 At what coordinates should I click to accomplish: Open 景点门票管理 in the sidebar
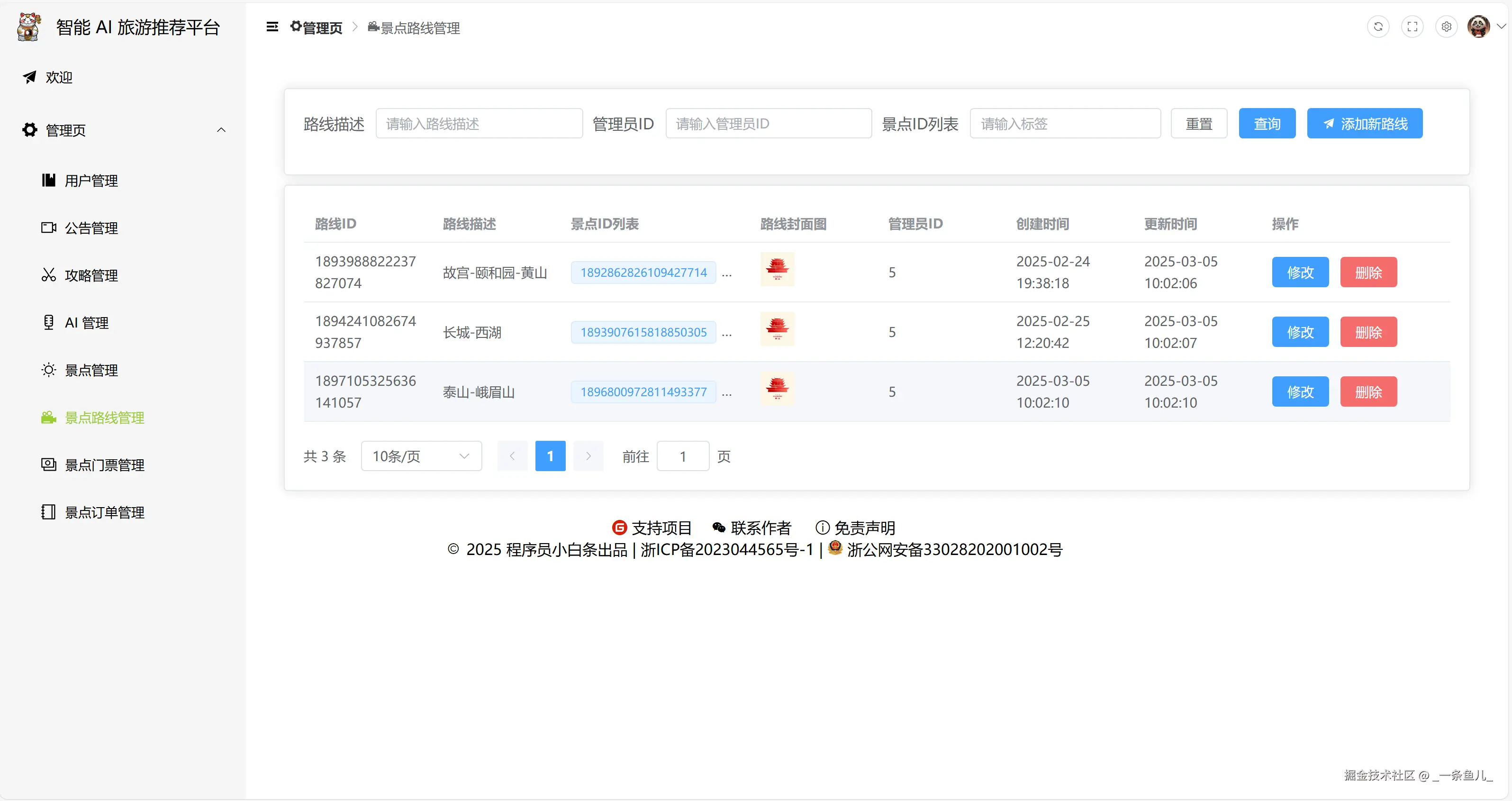pos(104,465)
